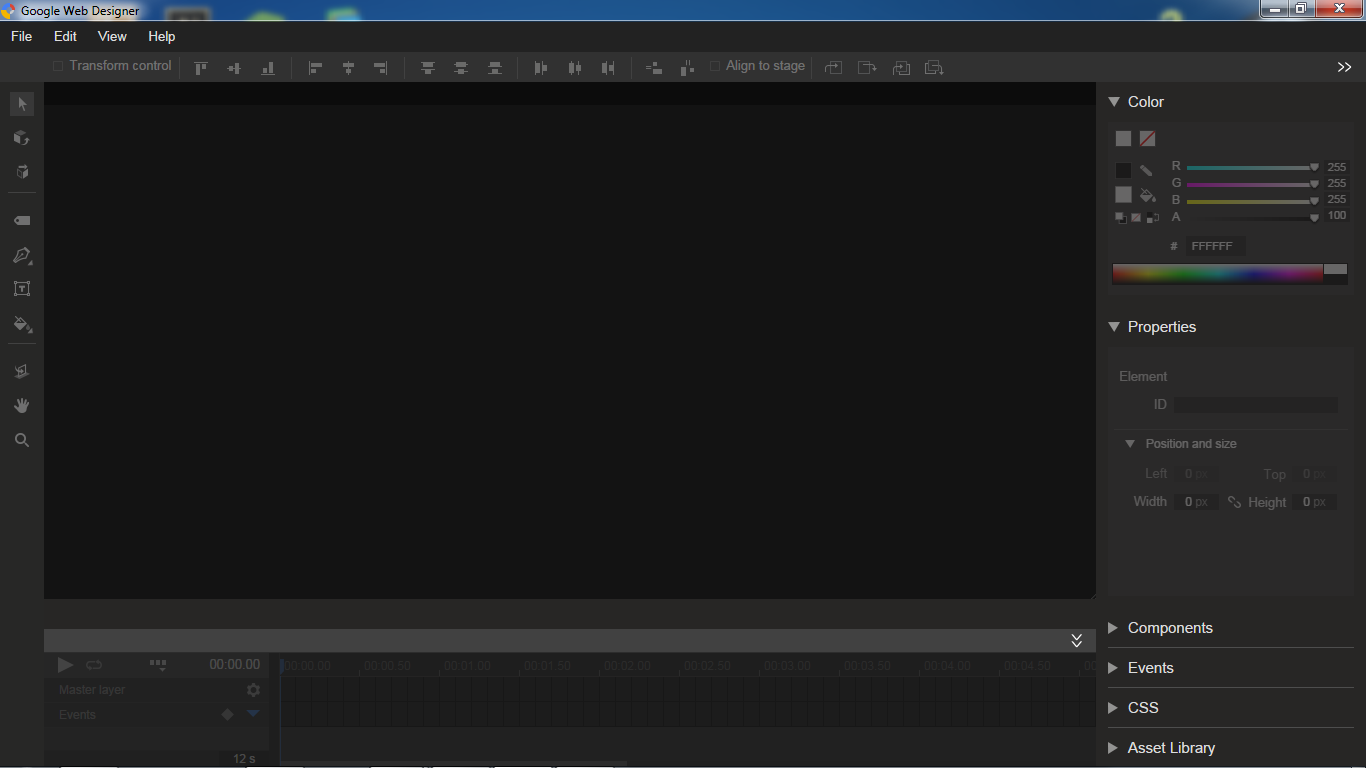The width and height of the screenshot is (1366, 768).
Task: Enable the Align to stage checkbox
Action: [715, 66]
